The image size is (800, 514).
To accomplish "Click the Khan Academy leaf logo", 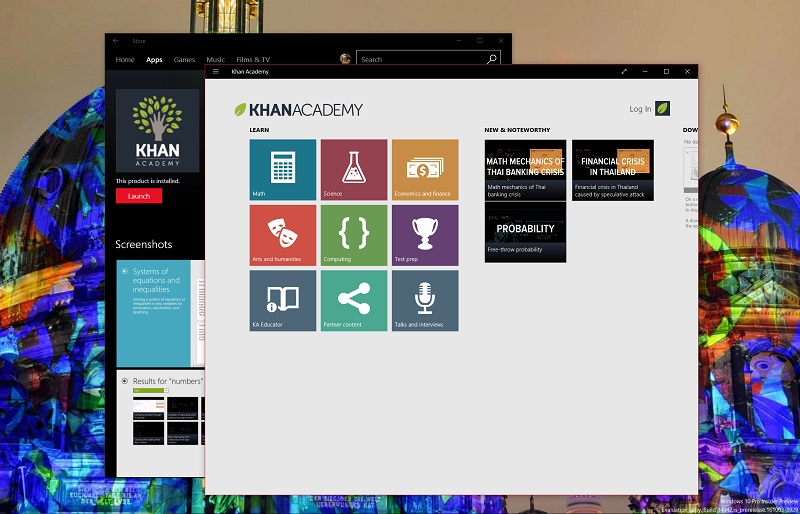I will pos(240,109).
